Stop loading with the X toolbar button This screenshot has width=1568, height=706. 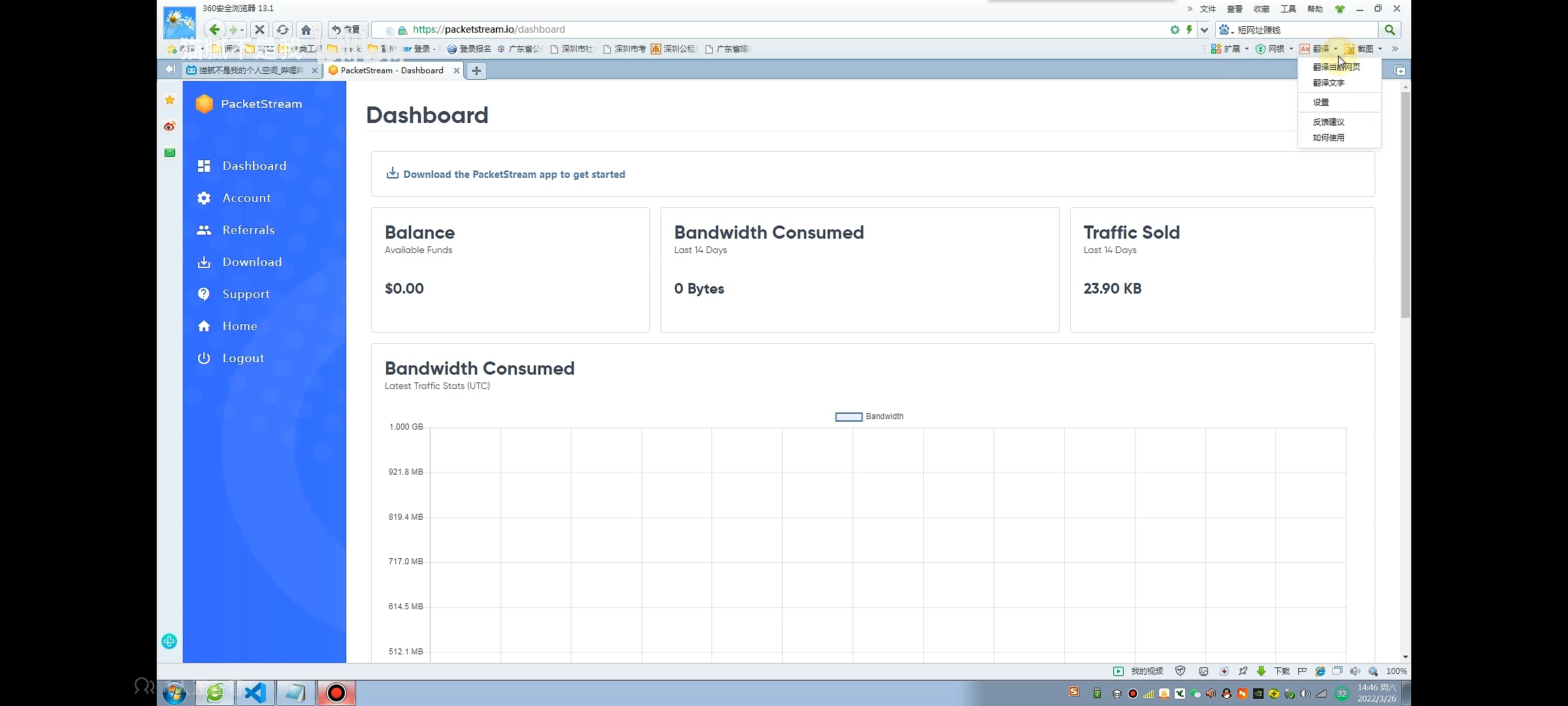coord(259,29)
